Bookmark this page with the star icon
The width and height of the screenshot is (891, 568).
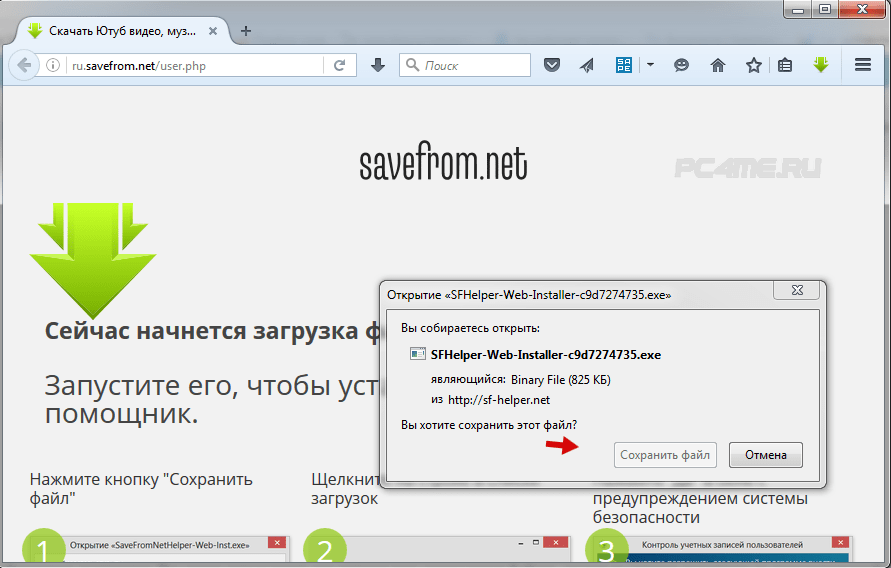click(753, 65)
